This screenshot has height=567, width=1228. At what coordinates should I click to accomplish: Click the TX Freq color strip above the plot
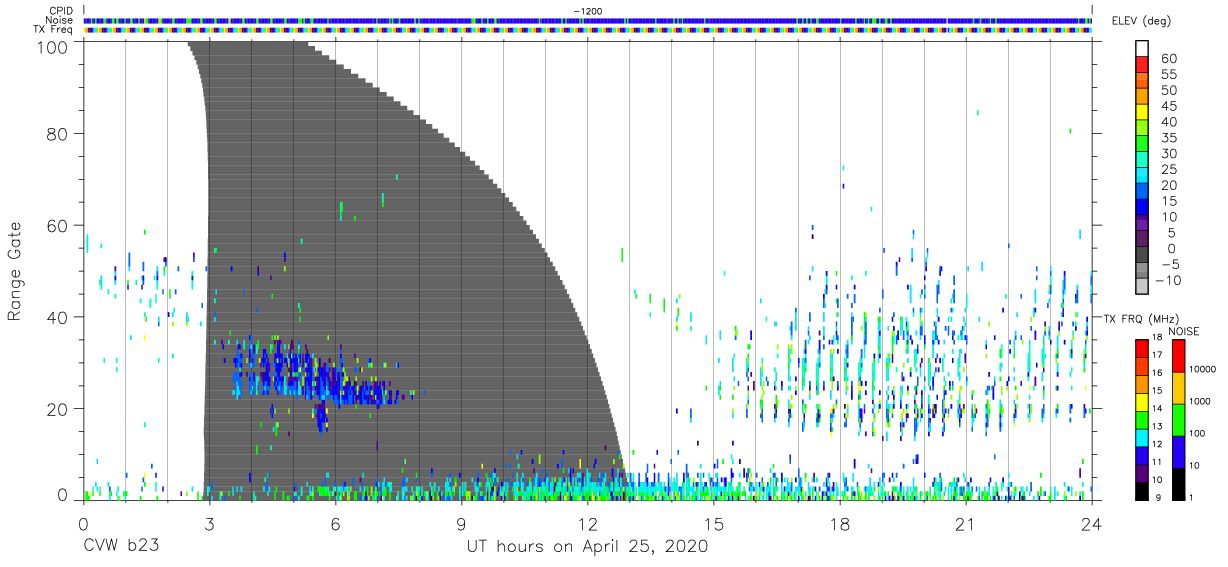tap(588, 29)
